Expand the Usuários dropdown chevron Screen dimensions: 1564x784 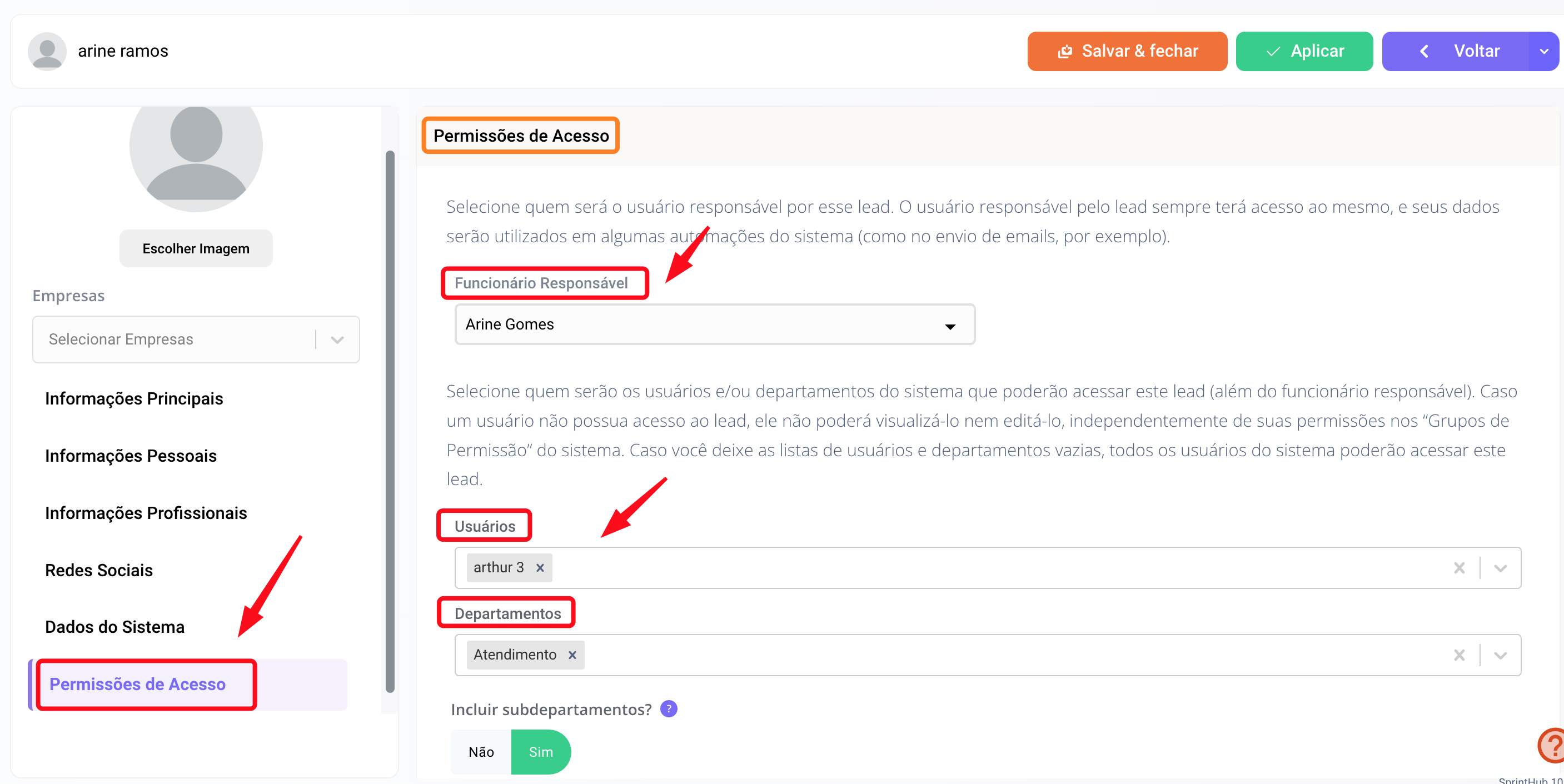point(1500,567)
